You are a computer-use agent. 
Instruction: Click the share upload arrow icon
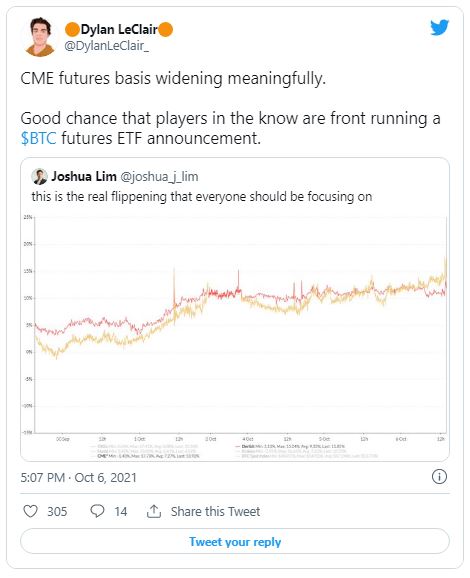tap(154, 511)
